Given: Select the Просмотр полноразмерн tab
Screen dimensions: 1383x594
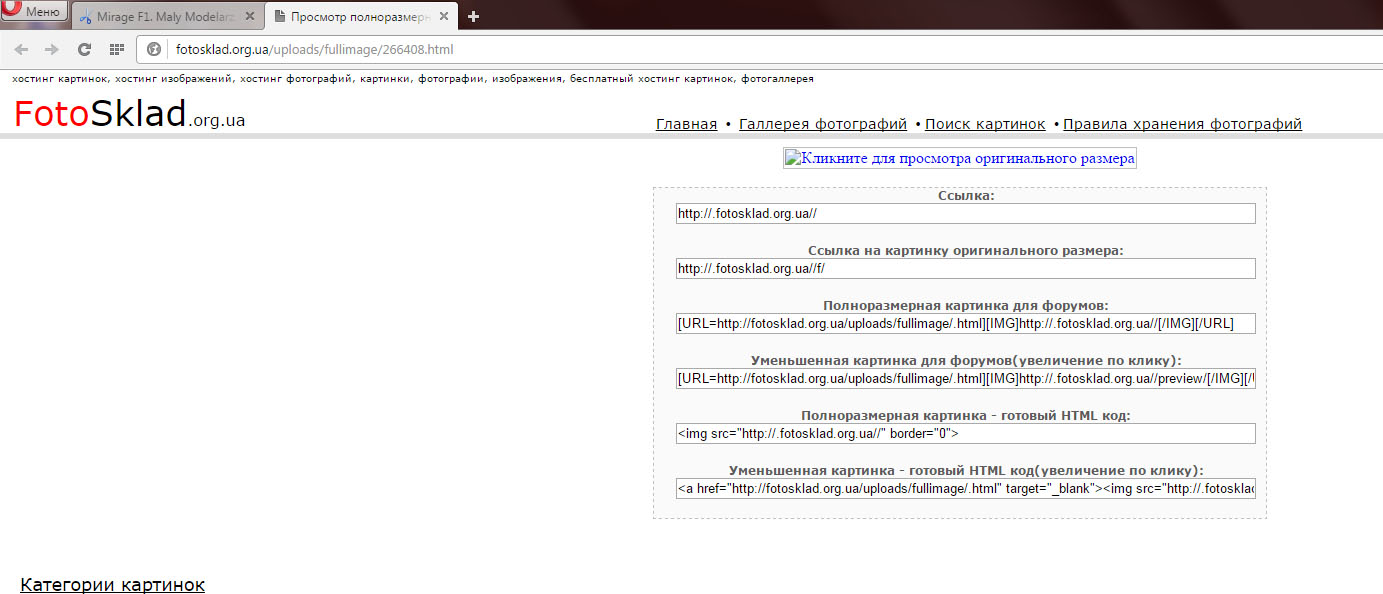Looking at the screenshot, I should (360, 16).
